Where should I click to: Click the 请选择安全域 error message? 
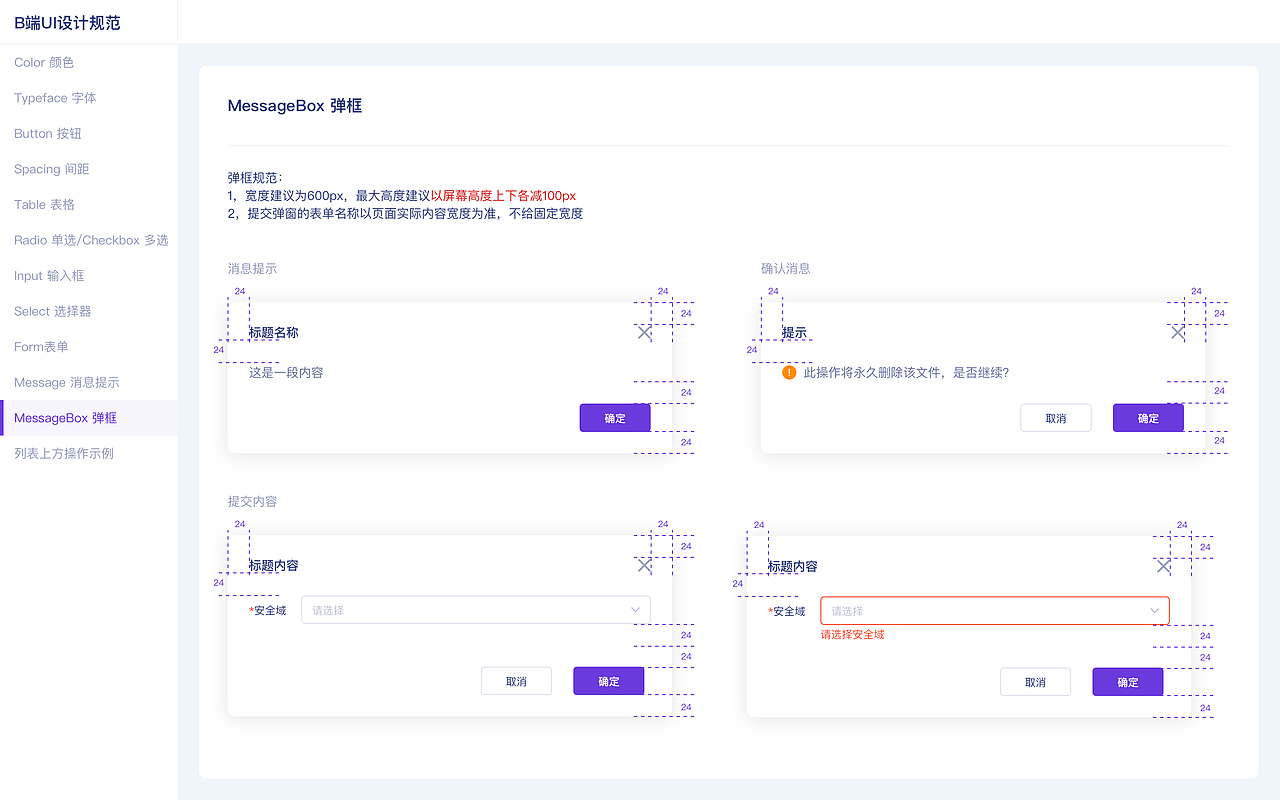pyautogui.click(x=852, y=634)
